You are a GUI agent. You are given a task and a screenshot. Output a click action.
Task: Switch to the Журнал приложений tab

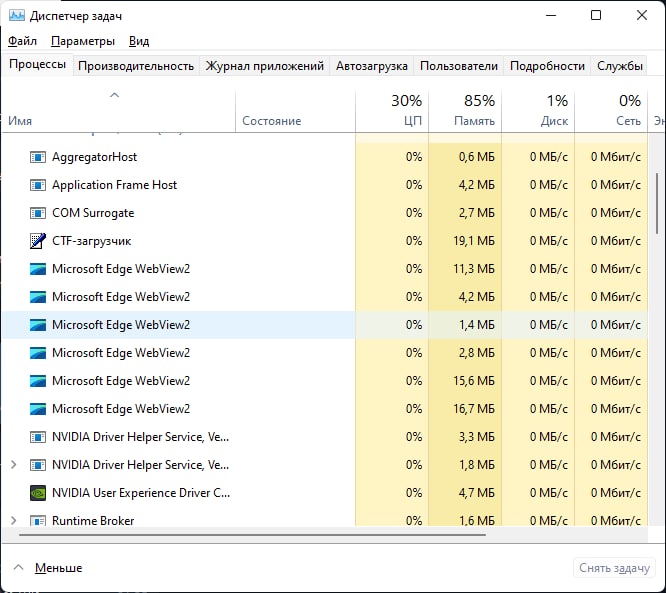(265, 66)
